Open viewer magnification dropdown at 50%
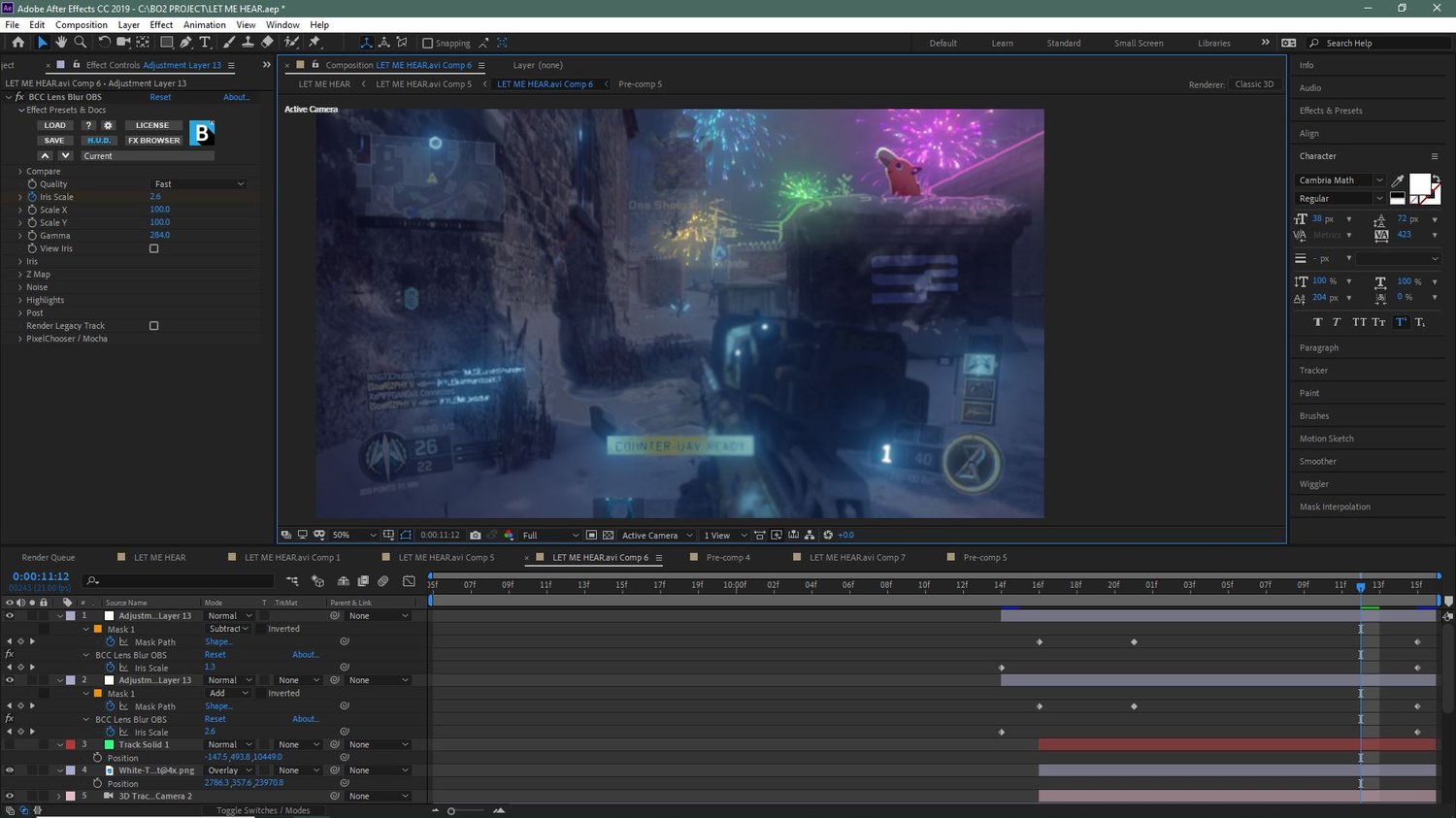This screenshot has width=1456, height=818. 354,535
